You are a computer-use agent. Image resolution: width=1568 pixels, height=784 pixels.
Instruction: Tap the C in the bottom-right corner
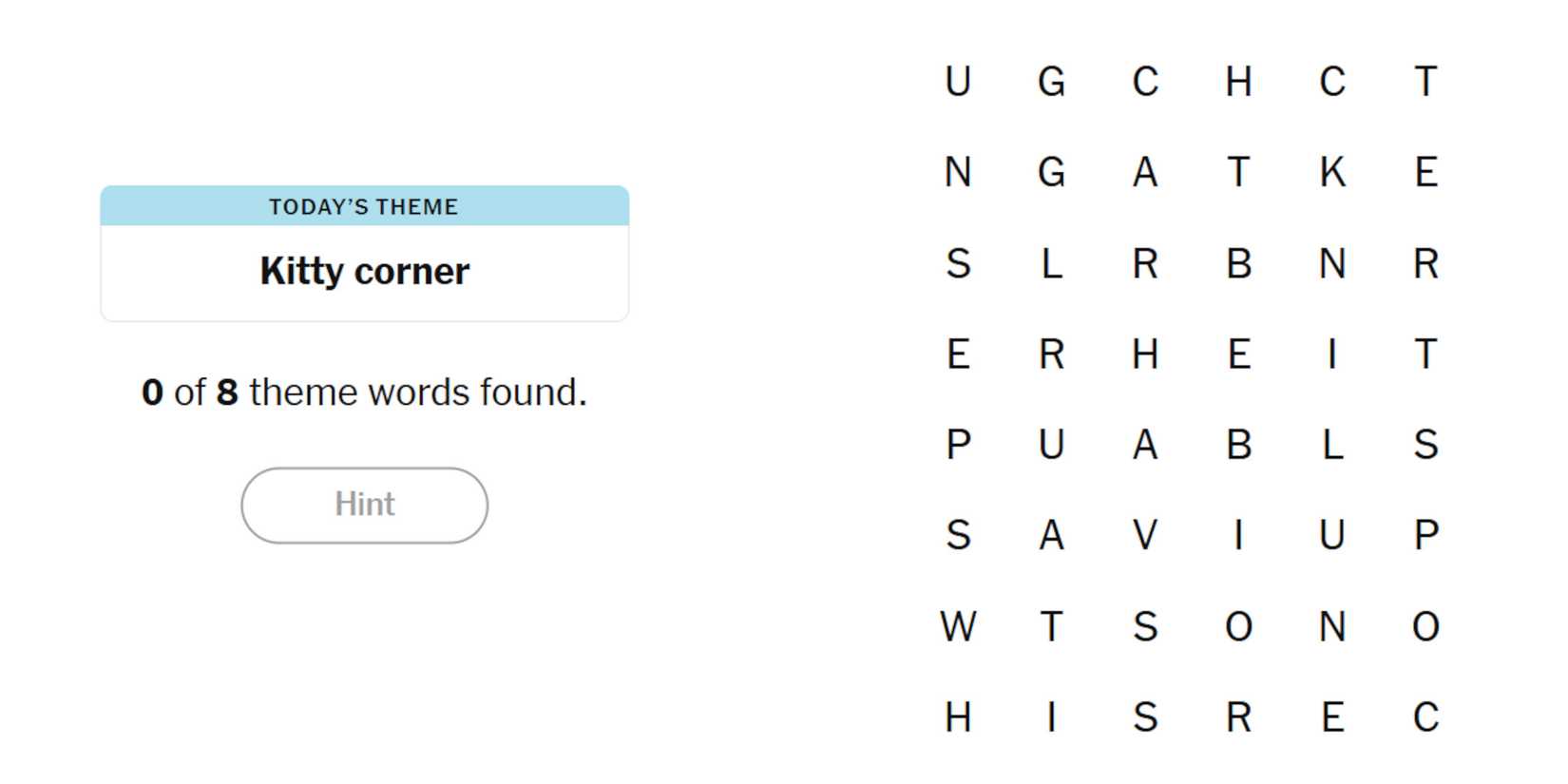click(x=1425, y=717)
